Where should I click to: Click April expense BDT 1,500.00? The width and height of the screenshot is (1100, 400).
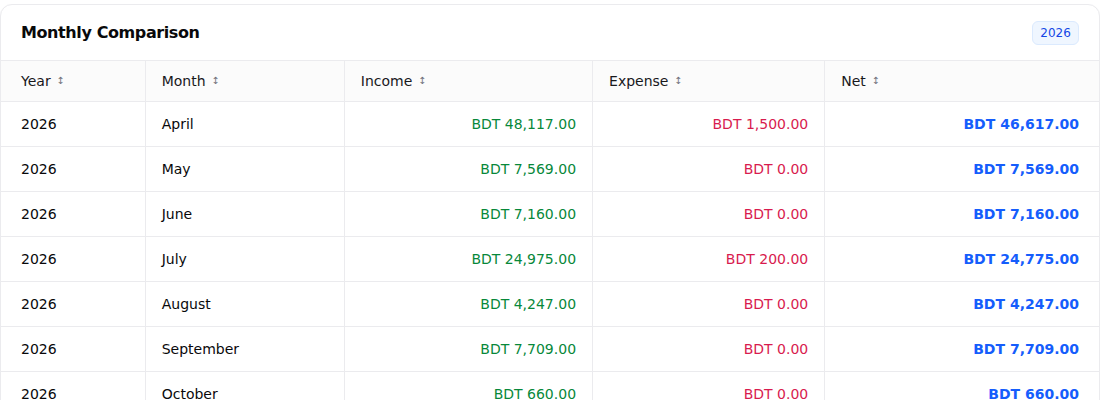click(x=760, y=124)
